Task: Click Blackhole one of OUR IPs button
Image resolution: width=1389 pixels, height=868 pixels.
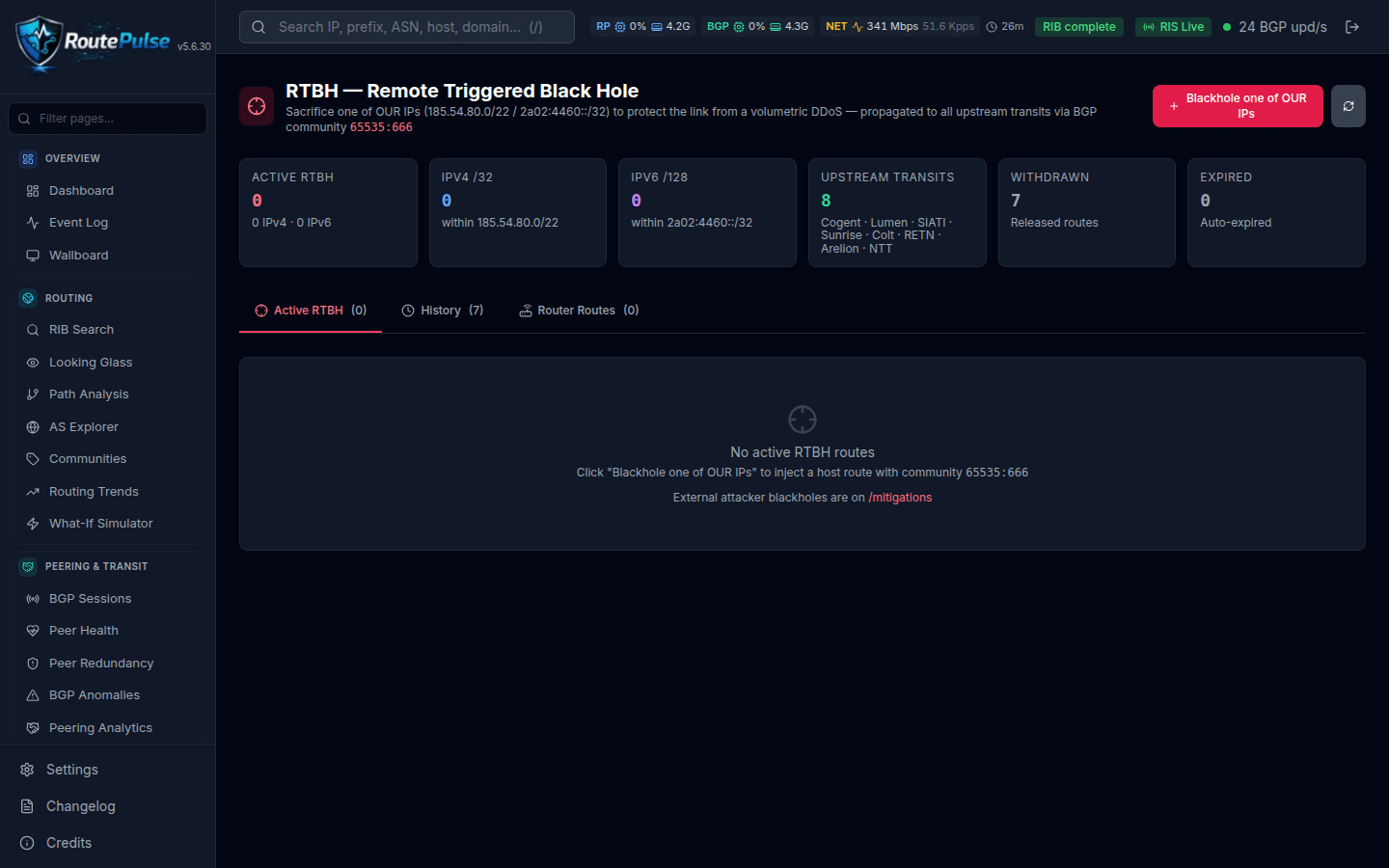Action: coord(1238,106)
